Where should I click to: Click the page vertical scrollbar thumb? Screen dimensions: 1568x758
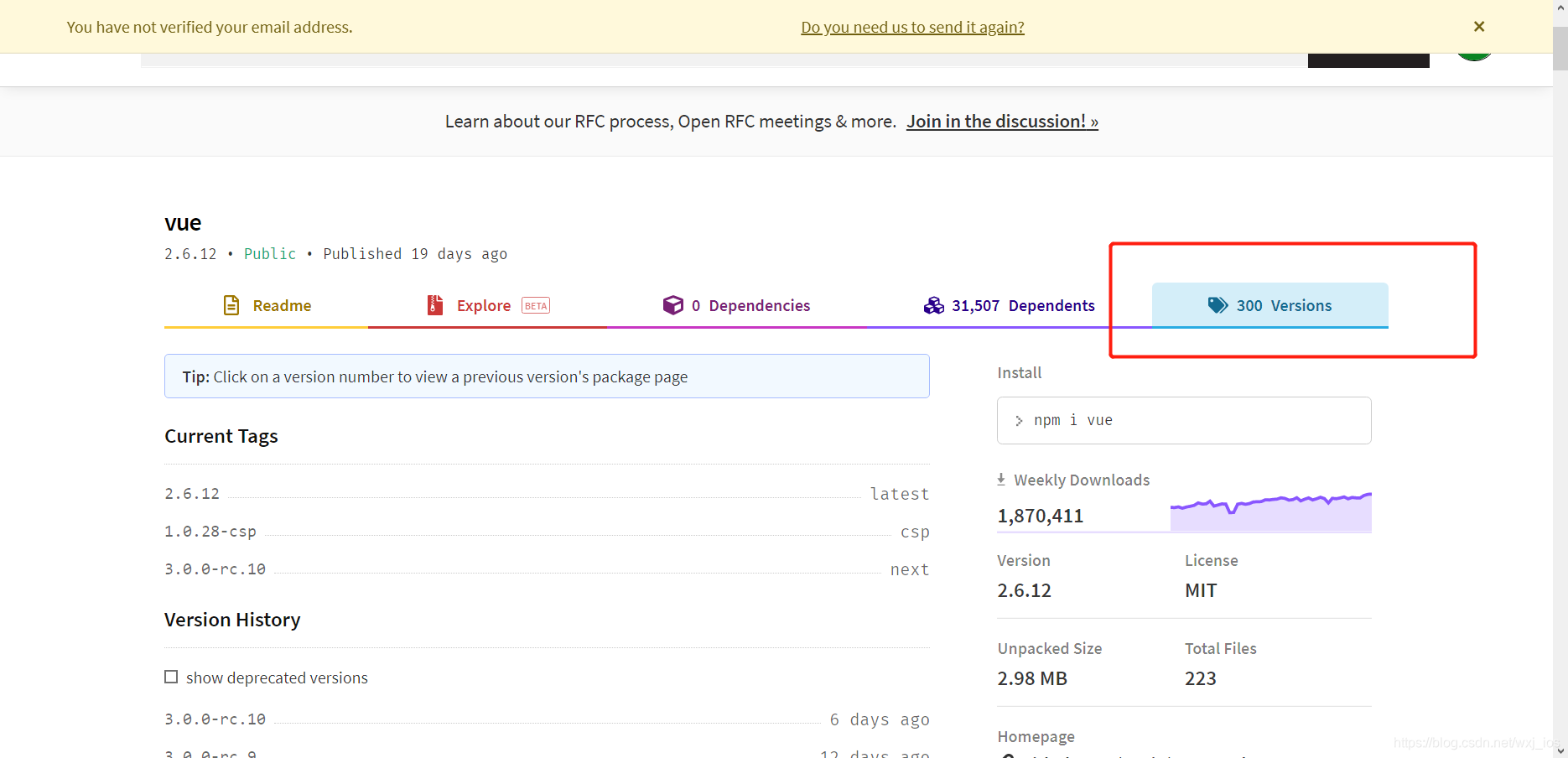(1560, 48)
